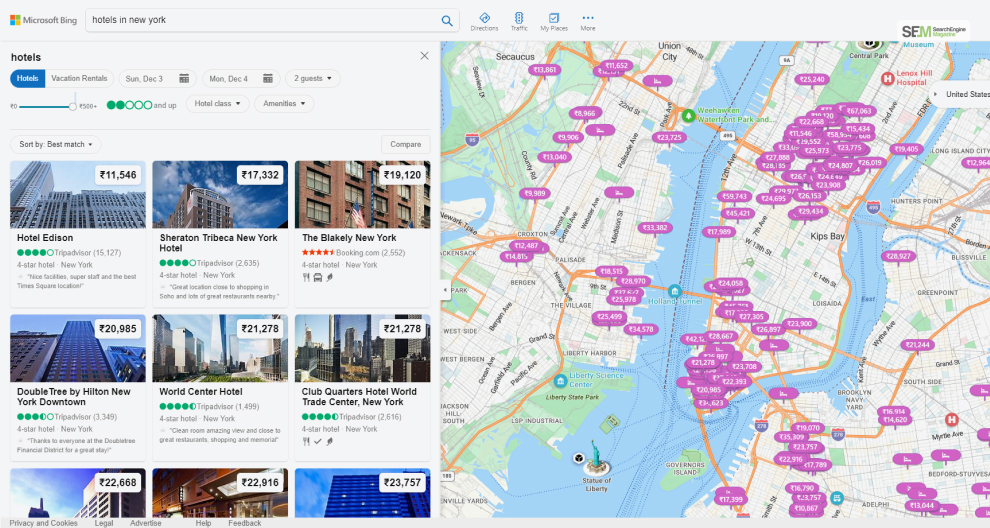The height and width of the screenshot is (528, 990).
Task: Set rating filter to two circles
Action: pyautogui.click(x=121, y=105)
